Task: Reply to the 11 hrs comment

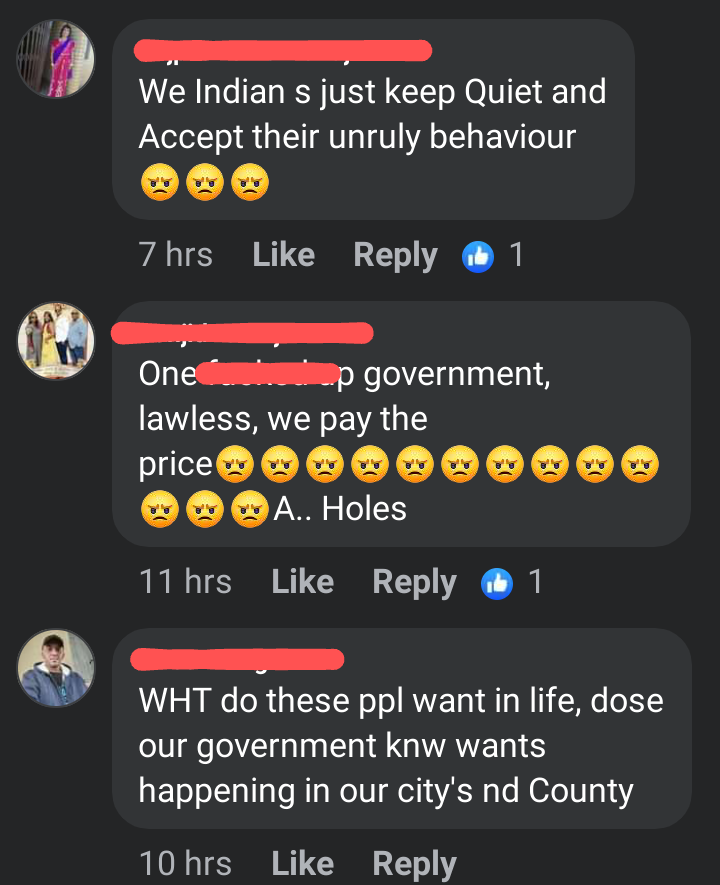Action: pos(414,583)
